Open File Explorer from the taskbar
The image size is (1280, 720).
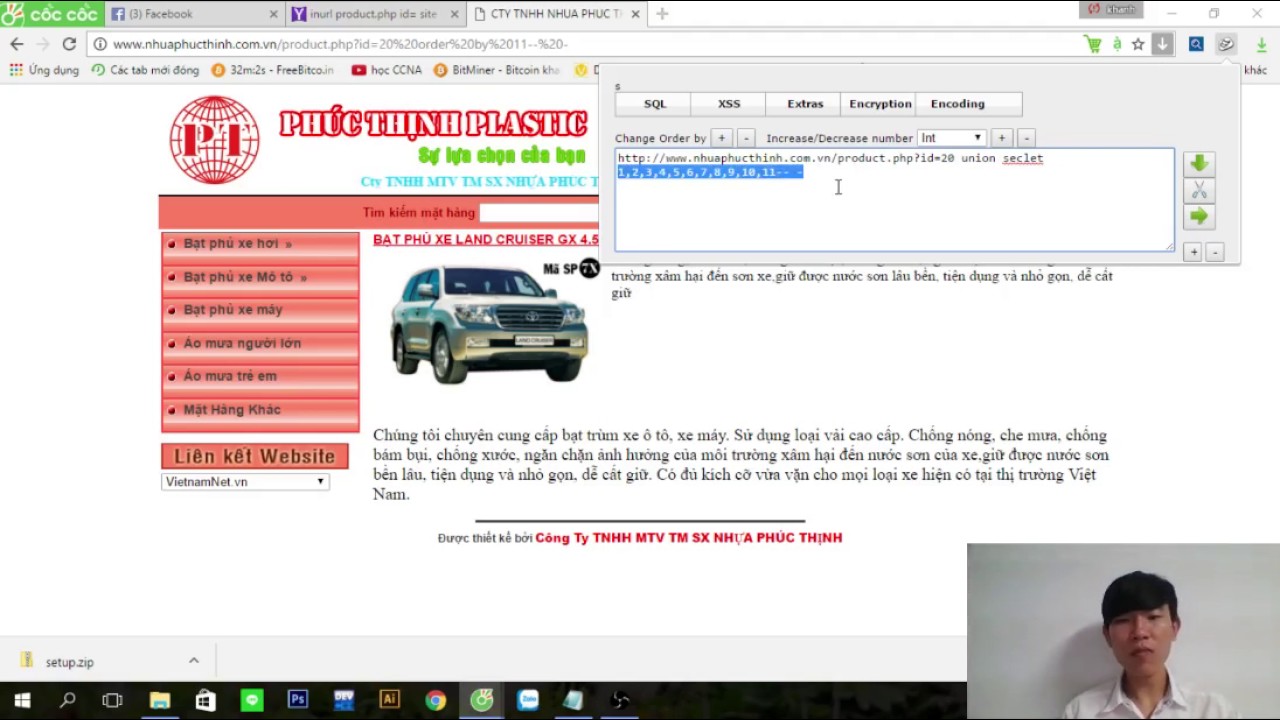pos(159,700)
